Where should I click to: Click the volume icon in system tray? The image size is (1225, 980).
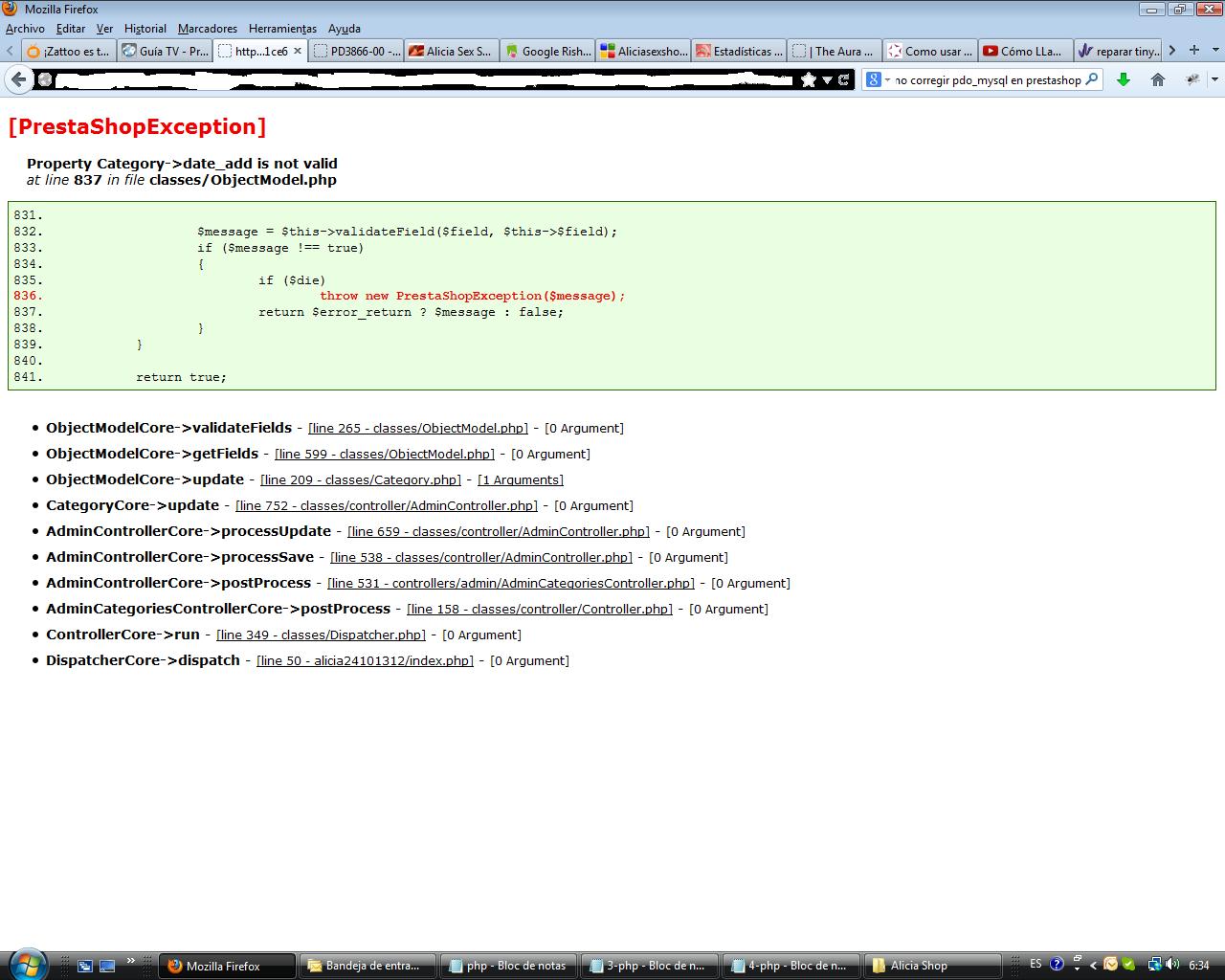[x=1171, y=965]
